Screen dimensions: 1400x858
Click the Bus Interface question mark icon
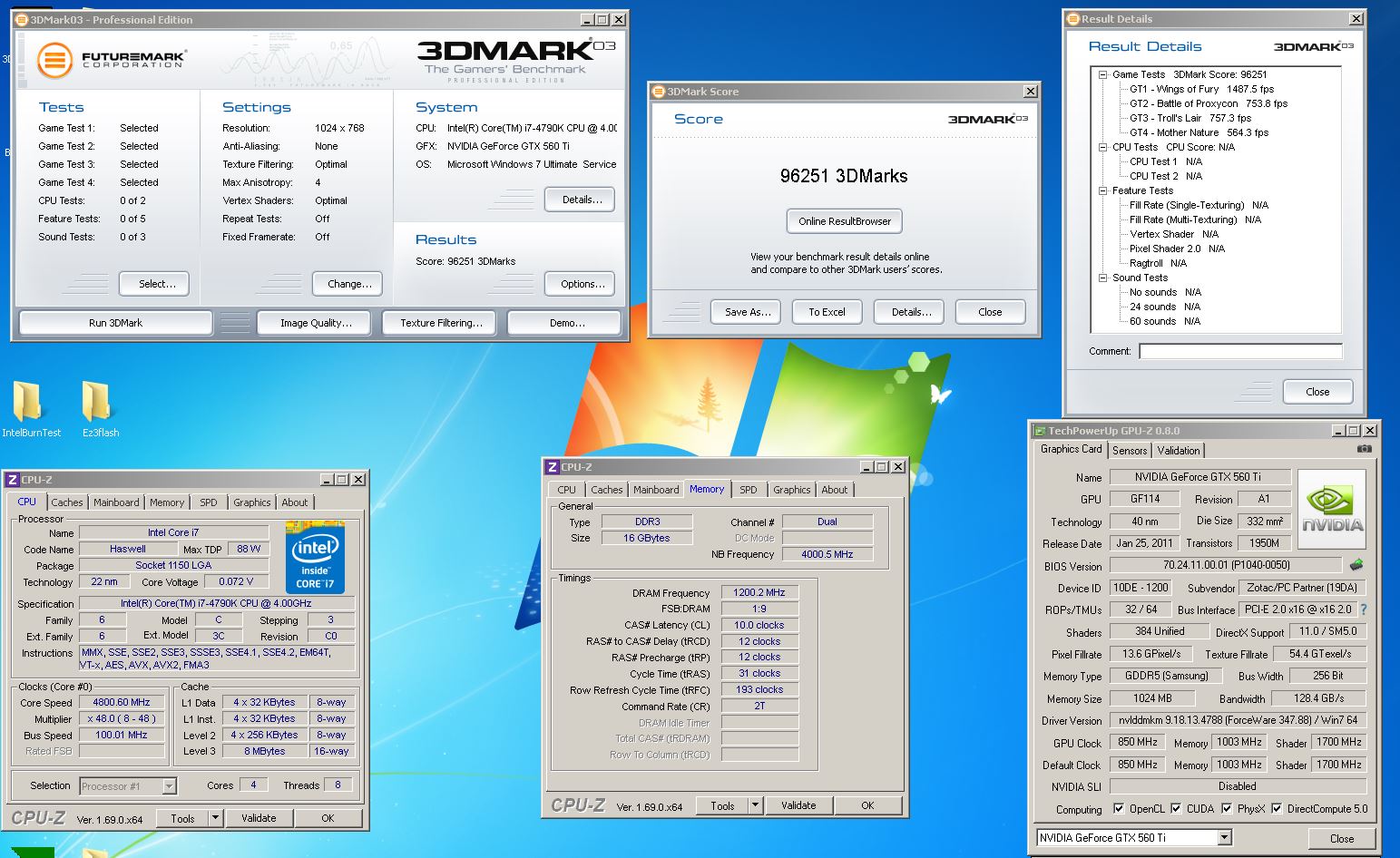point(1363,609)
